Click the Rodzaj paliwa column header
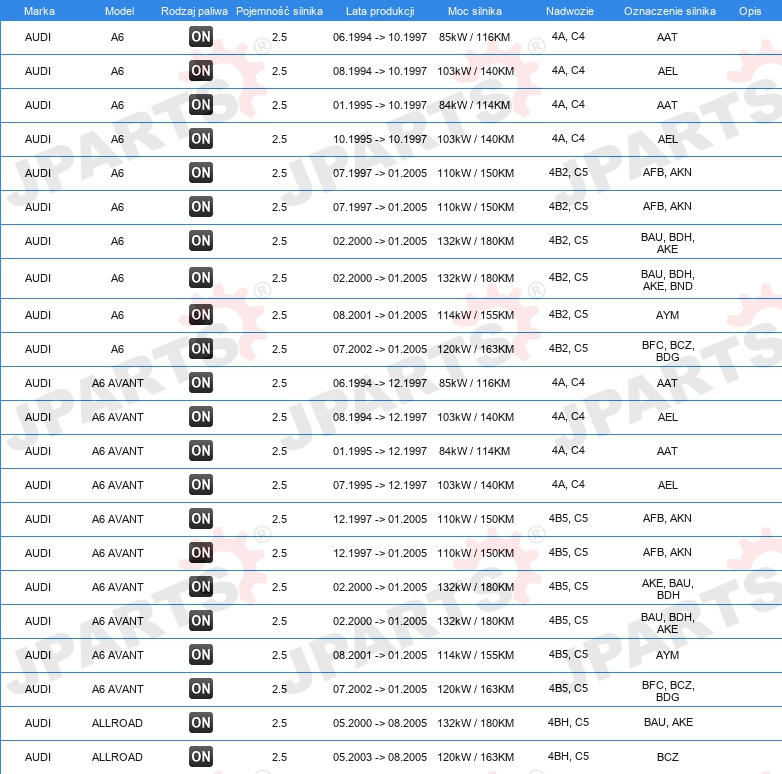The width and height of the screenshot is (782, 774). [194, 11]
